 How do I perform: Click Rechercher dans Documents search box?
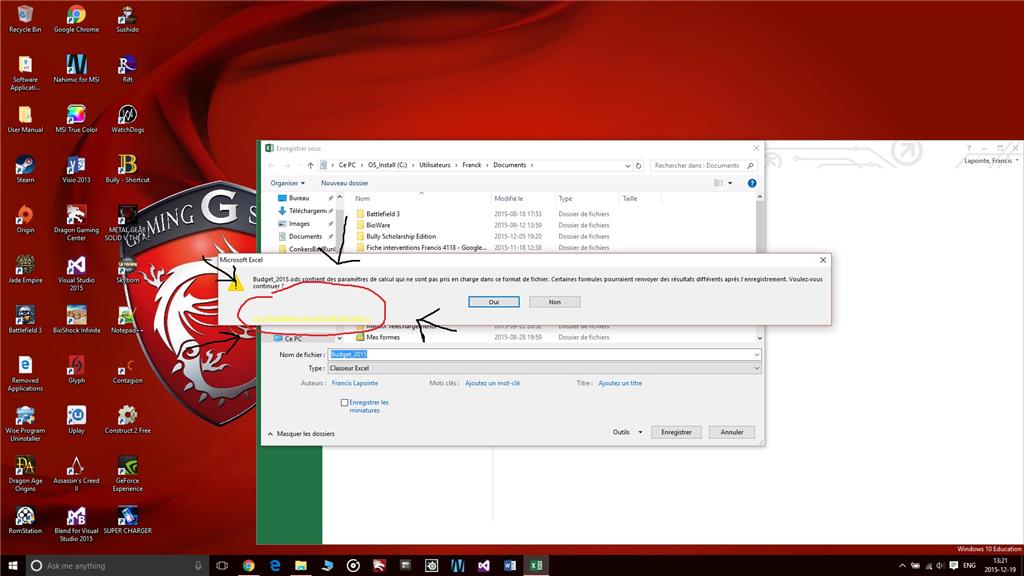(703, 165)
